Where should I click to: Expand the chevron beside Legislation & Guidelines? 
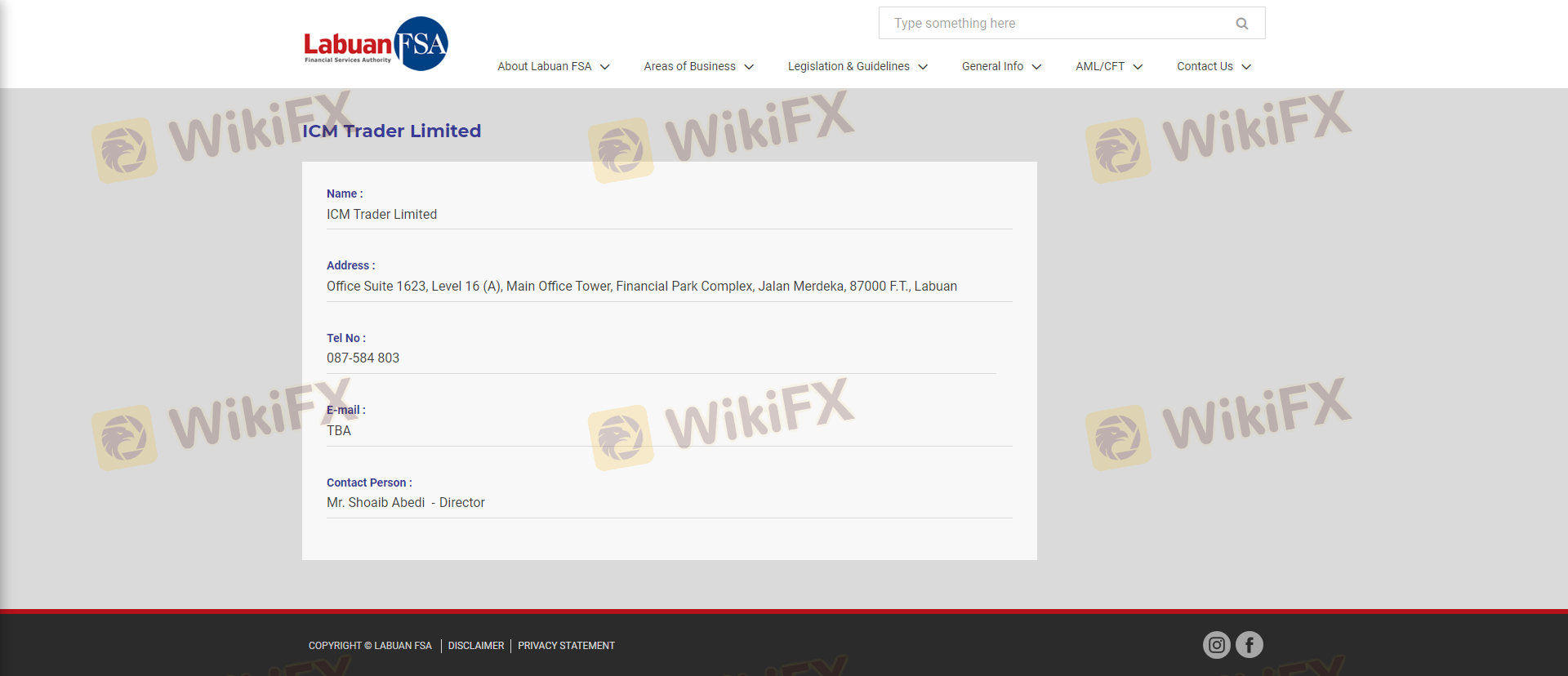923,67
